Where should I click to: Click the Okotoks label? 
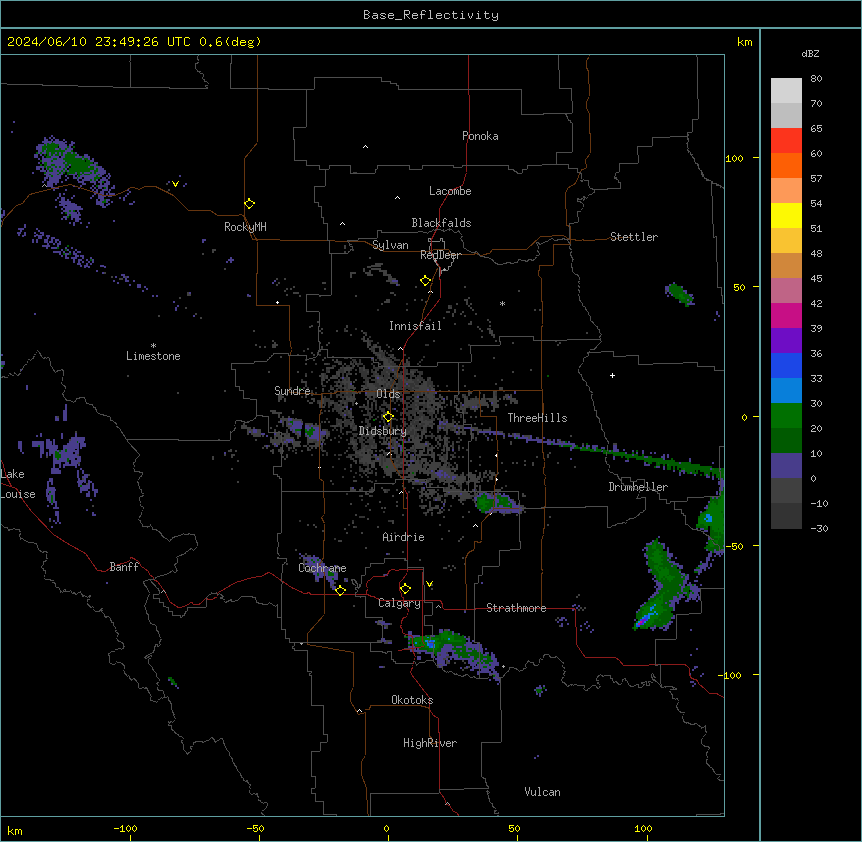[x=412, y=700]
